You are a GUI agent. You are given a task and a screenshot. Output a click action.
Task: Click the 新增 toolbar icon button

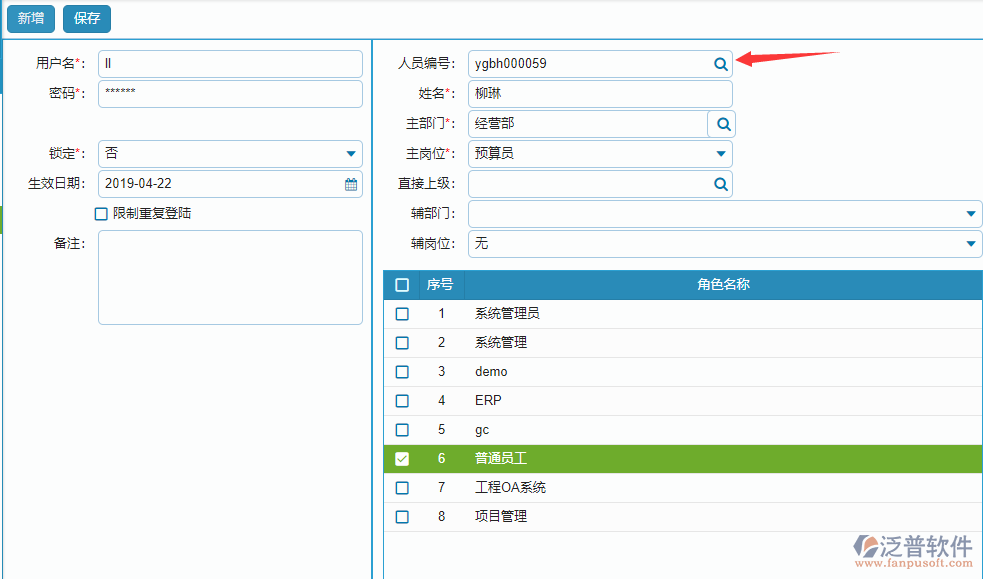tap(30, 18)
